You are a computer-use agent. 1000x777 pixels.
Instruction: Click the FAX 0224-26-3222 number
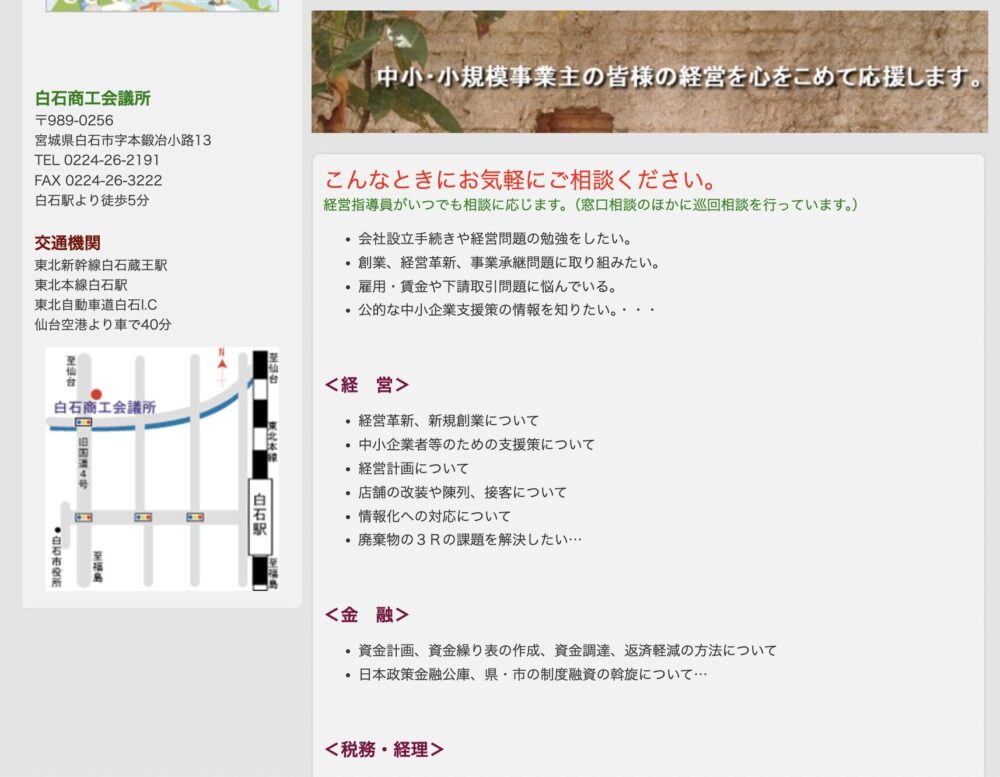click(x=98, y=181)
